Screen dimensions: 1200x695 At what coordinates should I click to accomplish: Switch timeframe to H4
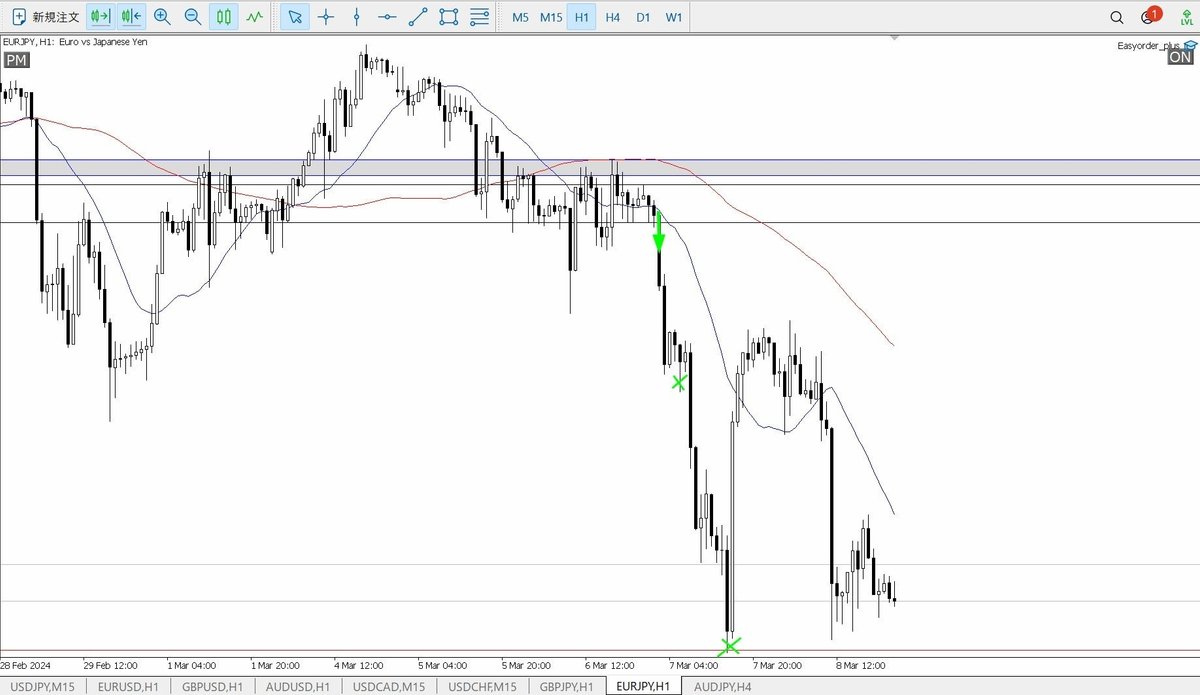click(613, 17)
